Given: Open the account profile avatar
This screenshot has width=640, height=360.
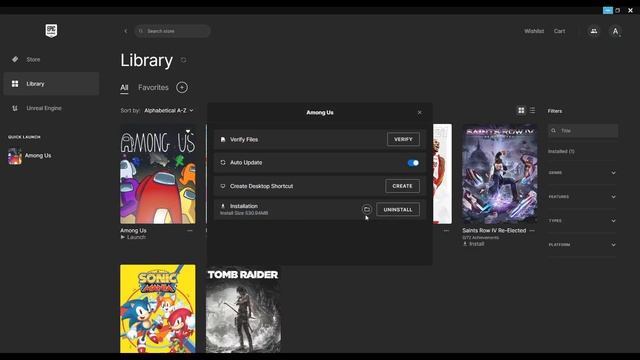Looking at the screenshot, I should tap(615, 31).
